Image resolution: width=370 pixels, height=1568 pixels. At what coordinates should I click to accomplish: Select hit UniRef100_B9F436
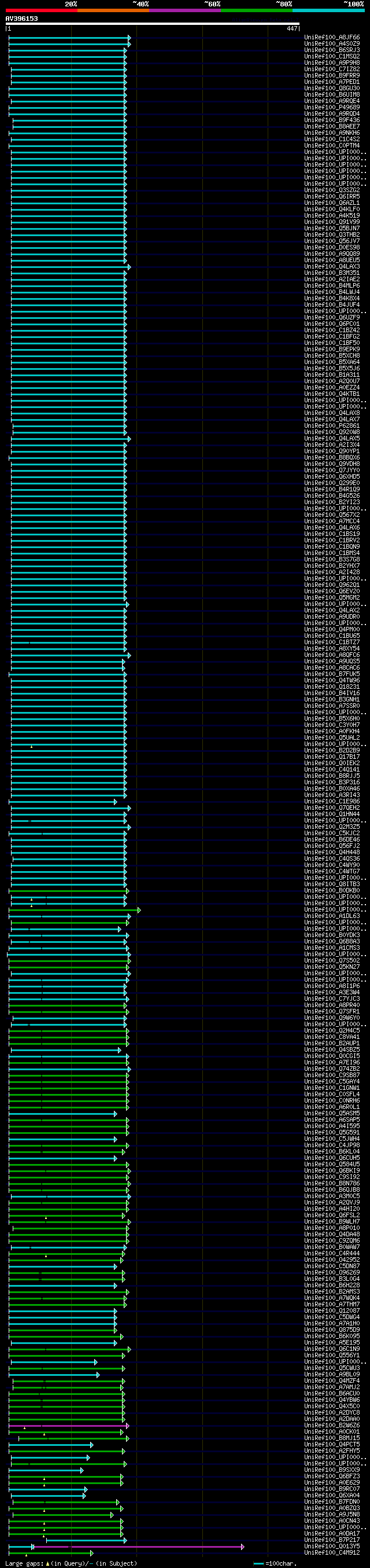coord(332,120)
